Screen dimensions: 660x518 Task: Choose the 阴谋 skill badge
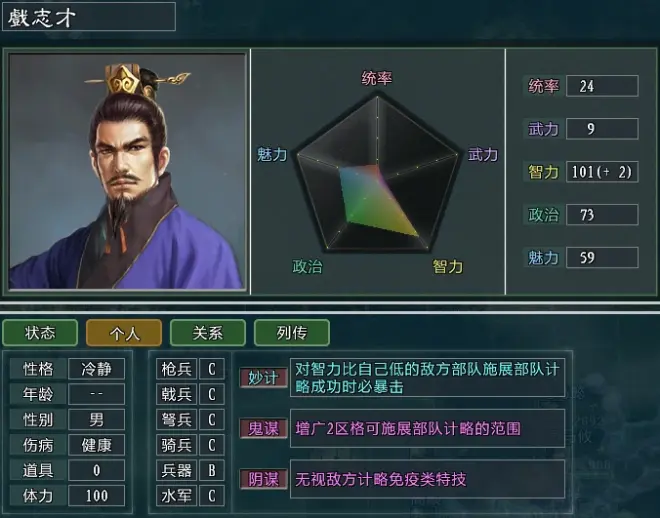coord(263,479)
